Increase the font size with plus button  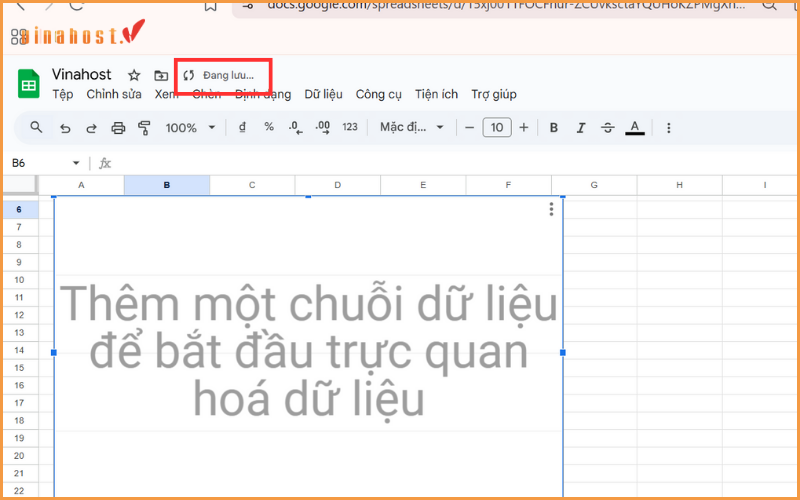[x=523, y=128]
